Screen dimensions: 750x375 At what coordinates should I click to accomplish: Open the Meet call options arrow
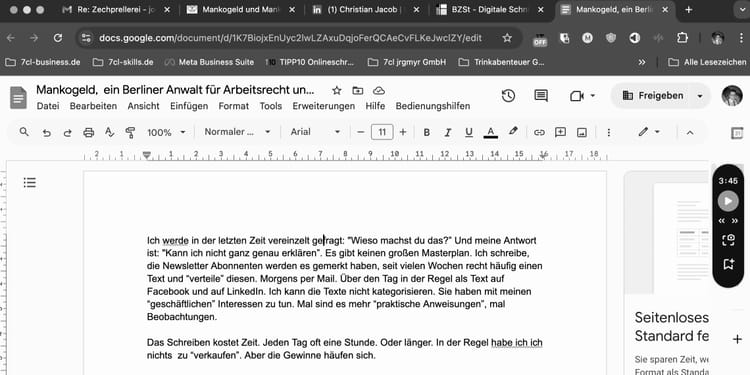pyautogui.click(x=593, y=96)
